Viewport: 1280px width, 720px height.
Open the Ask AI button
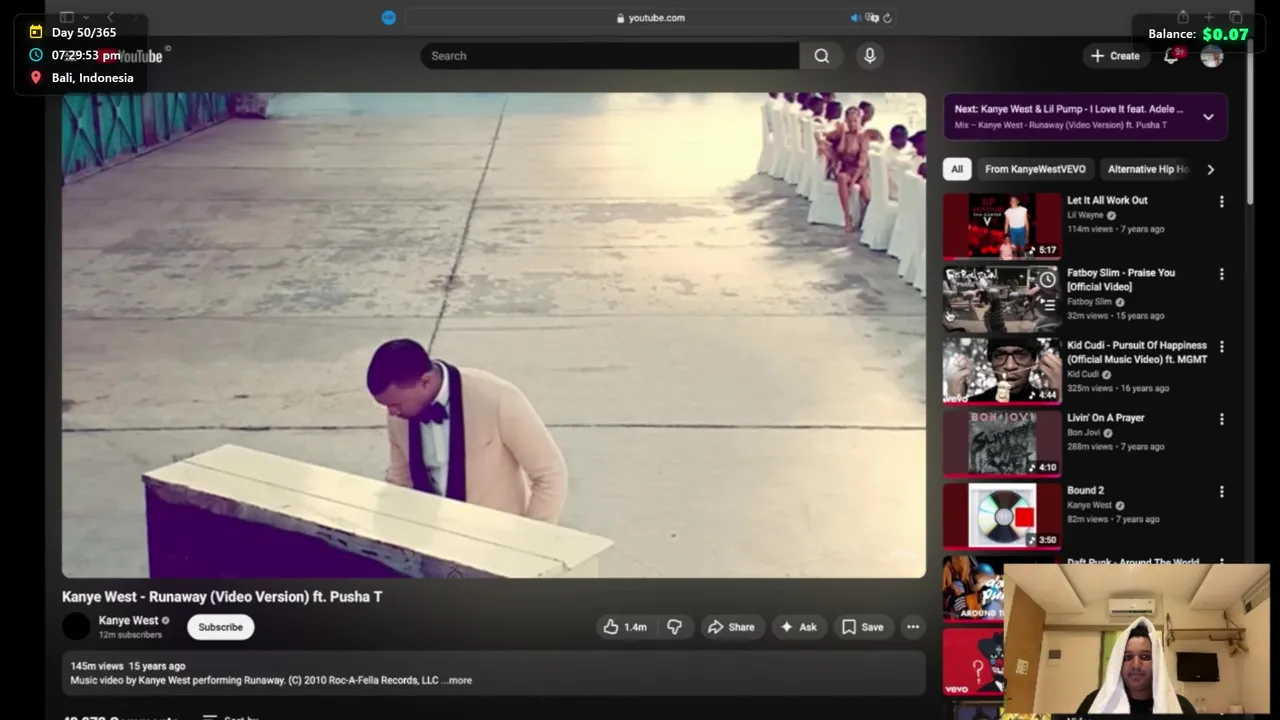coord(799,627)
